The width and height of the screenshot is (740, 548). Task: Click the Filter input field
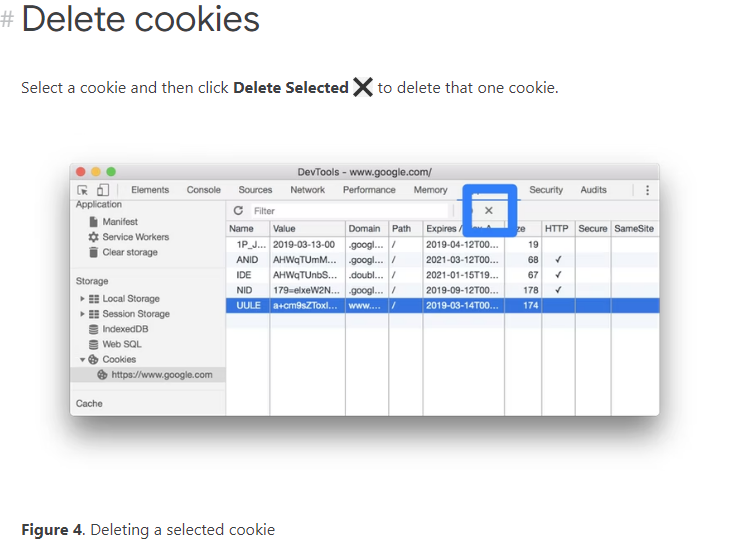[x=350, y=211]
